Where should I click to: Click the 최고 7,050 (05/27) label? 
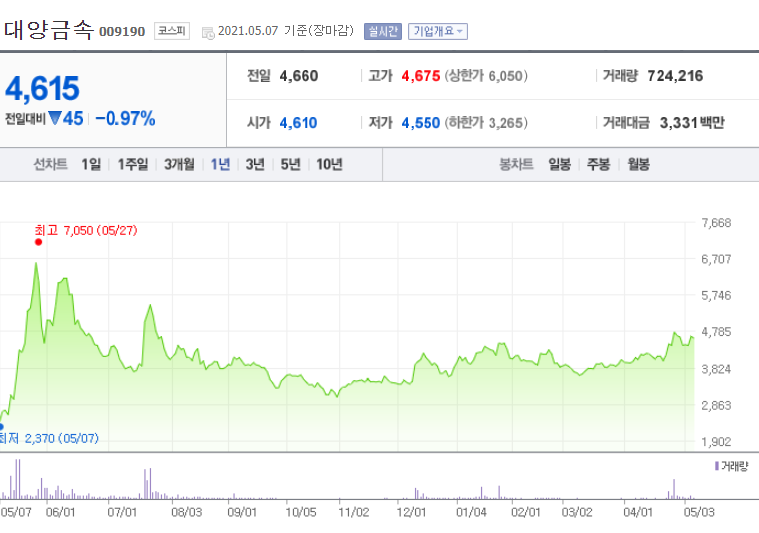pos(86,230)
